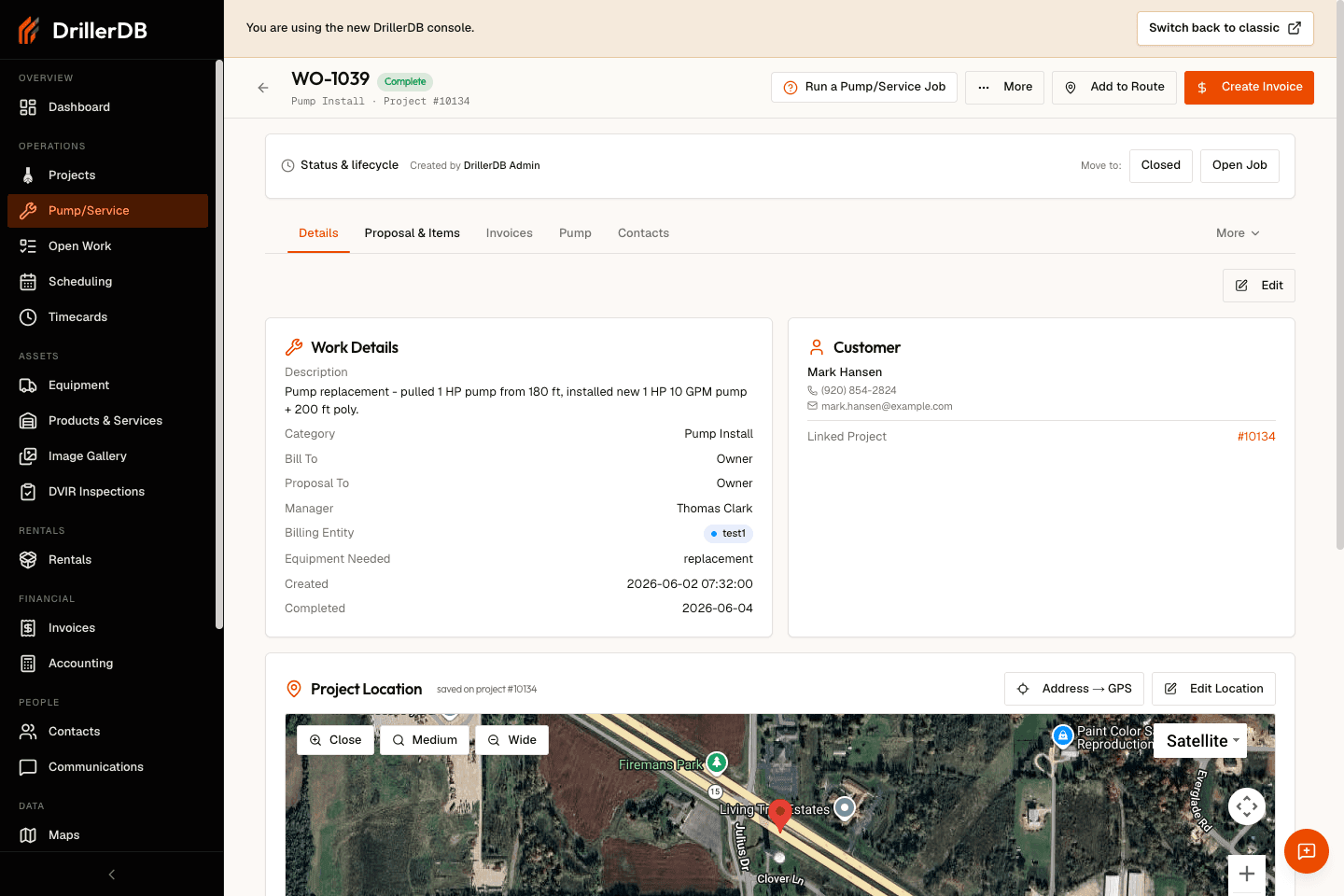This screenshot has width=1344, height=896.
Task: Zoom in the map with plus button
Action: (1246, 875)
